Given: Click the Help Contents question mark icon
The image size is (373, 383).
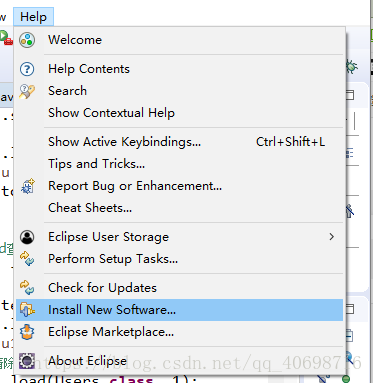Looking at the screenshot, I should pyautogui.click(x=27, y=69).
